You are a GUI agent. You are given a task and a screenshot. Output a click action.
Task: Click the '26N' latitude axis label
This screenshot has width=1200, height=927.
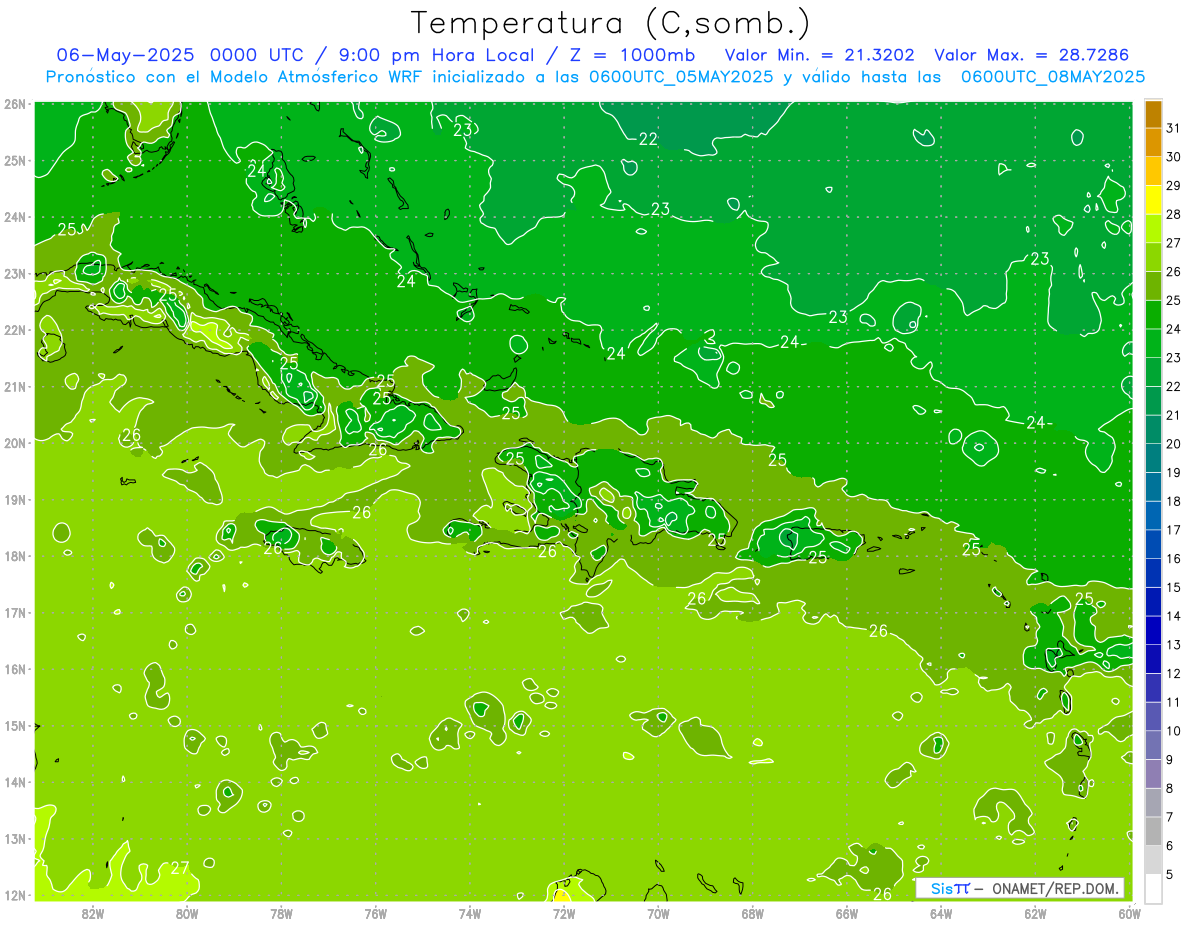point(15,104)
